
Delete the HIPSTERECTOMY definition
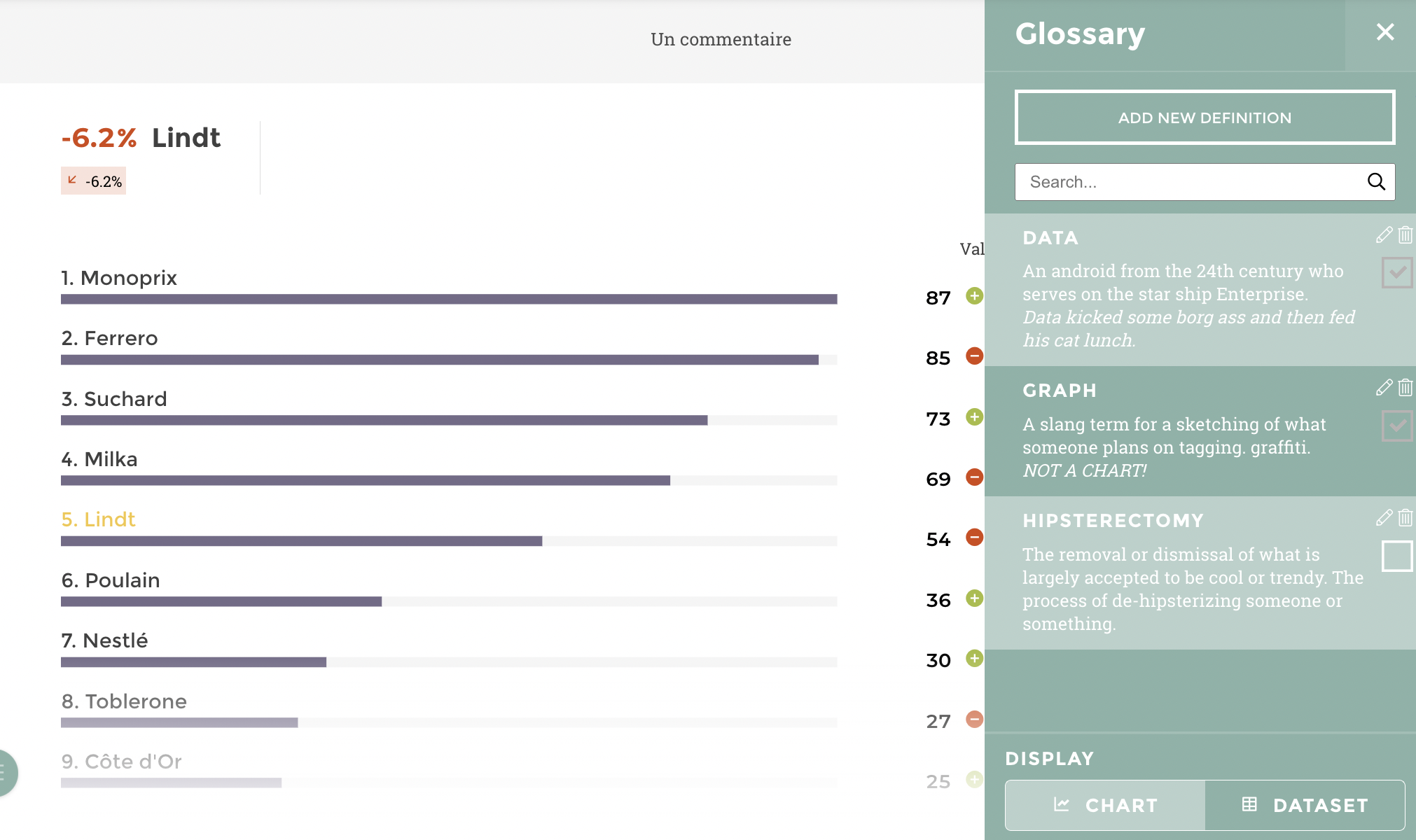[1405, 518]
